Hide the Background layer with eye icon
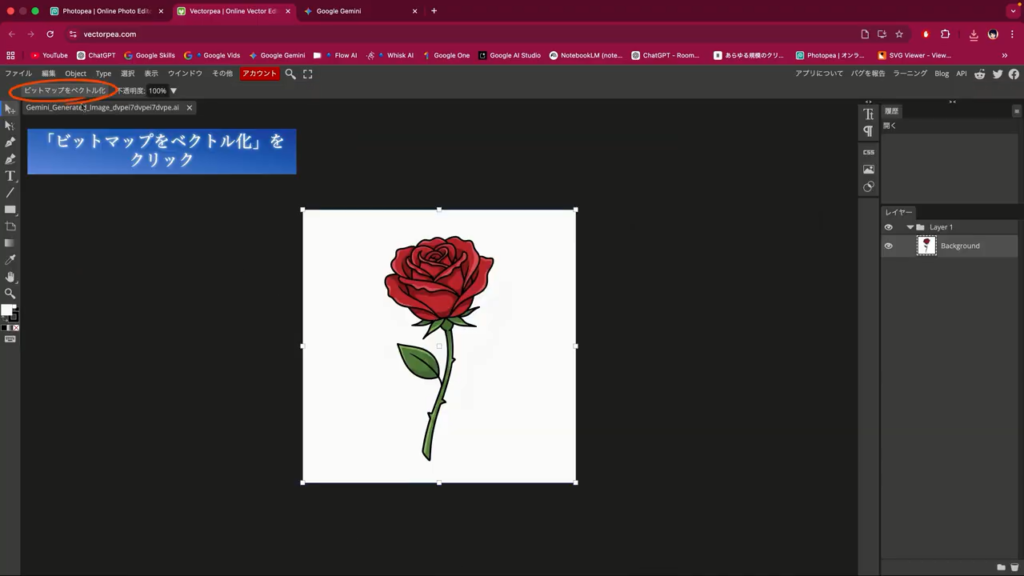The width and height of the screenshot is (1024, 576). [x=888, y=246]
